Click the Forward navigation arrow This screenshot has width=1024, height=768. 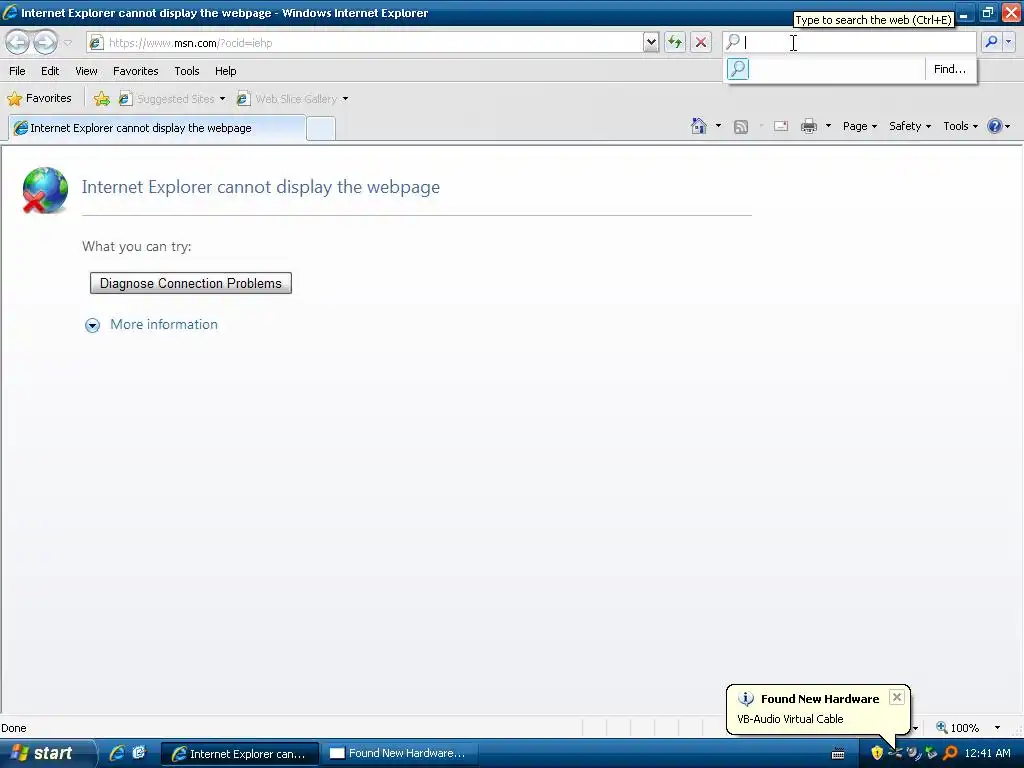(46, 43)
